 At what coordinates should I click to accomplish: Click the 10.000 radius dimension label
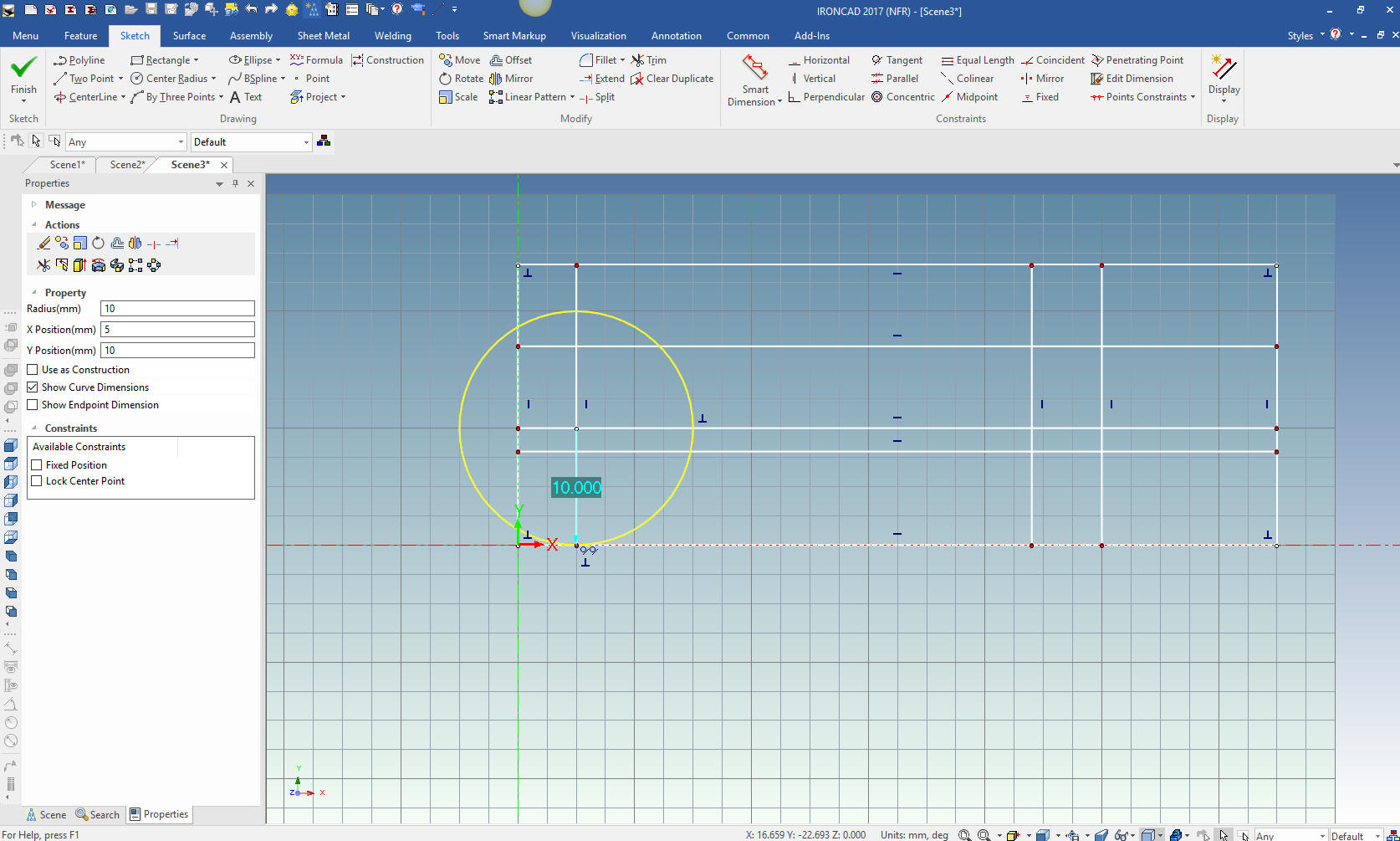(x=576, y=488)
